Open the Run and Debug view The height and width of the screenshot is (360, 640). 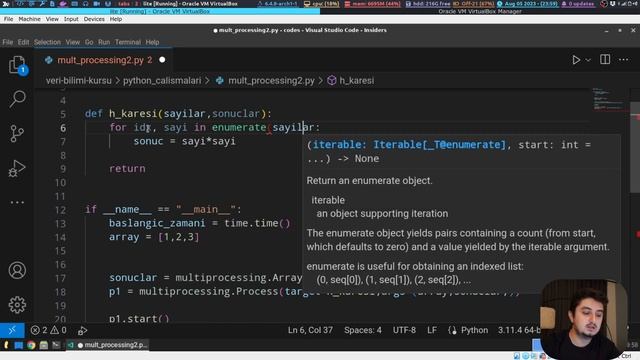[x=17, y=168]
